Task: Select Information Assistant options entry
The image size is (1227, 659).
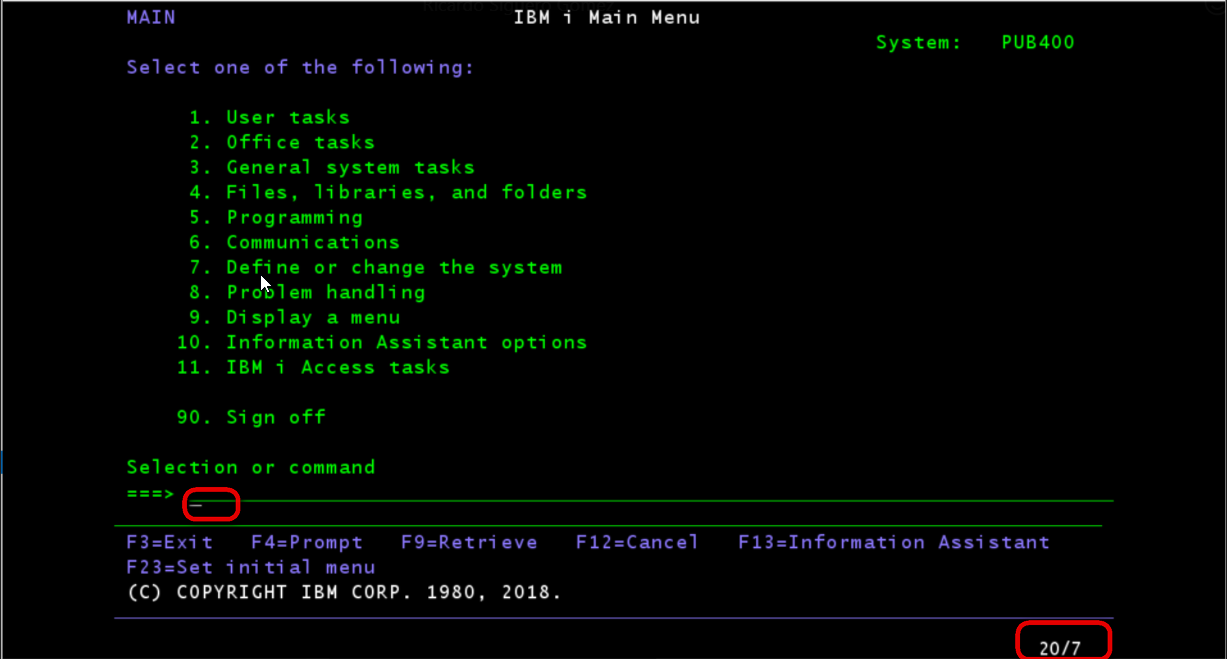Action: [406, 343]
